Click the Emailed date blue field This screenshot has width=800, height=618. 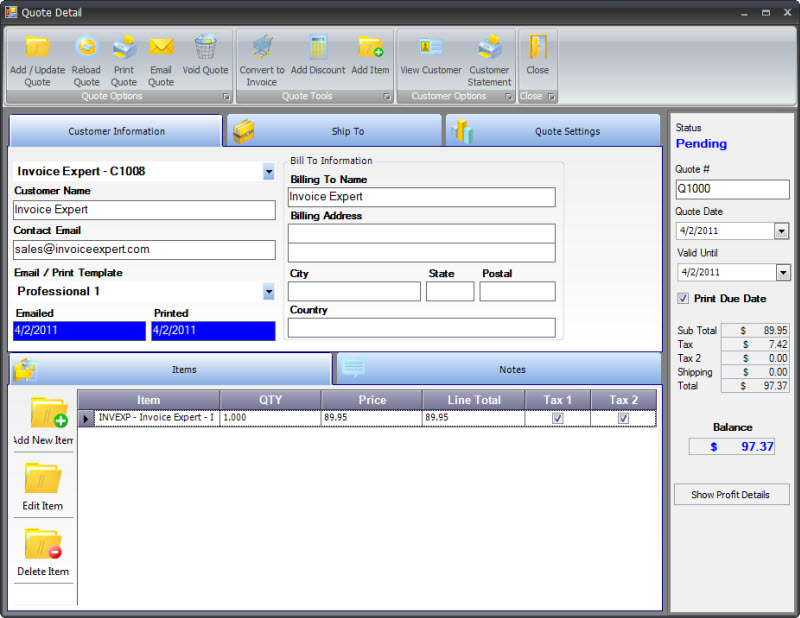click(x=79, y=331)
